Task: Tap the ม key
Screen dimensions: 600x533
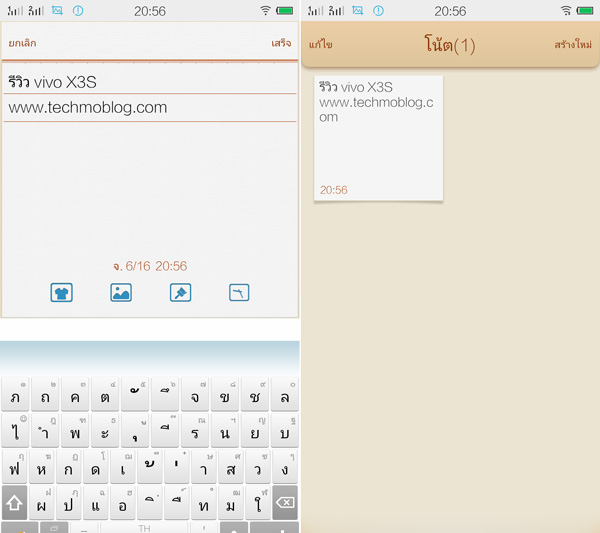Action: coord(231,503)
